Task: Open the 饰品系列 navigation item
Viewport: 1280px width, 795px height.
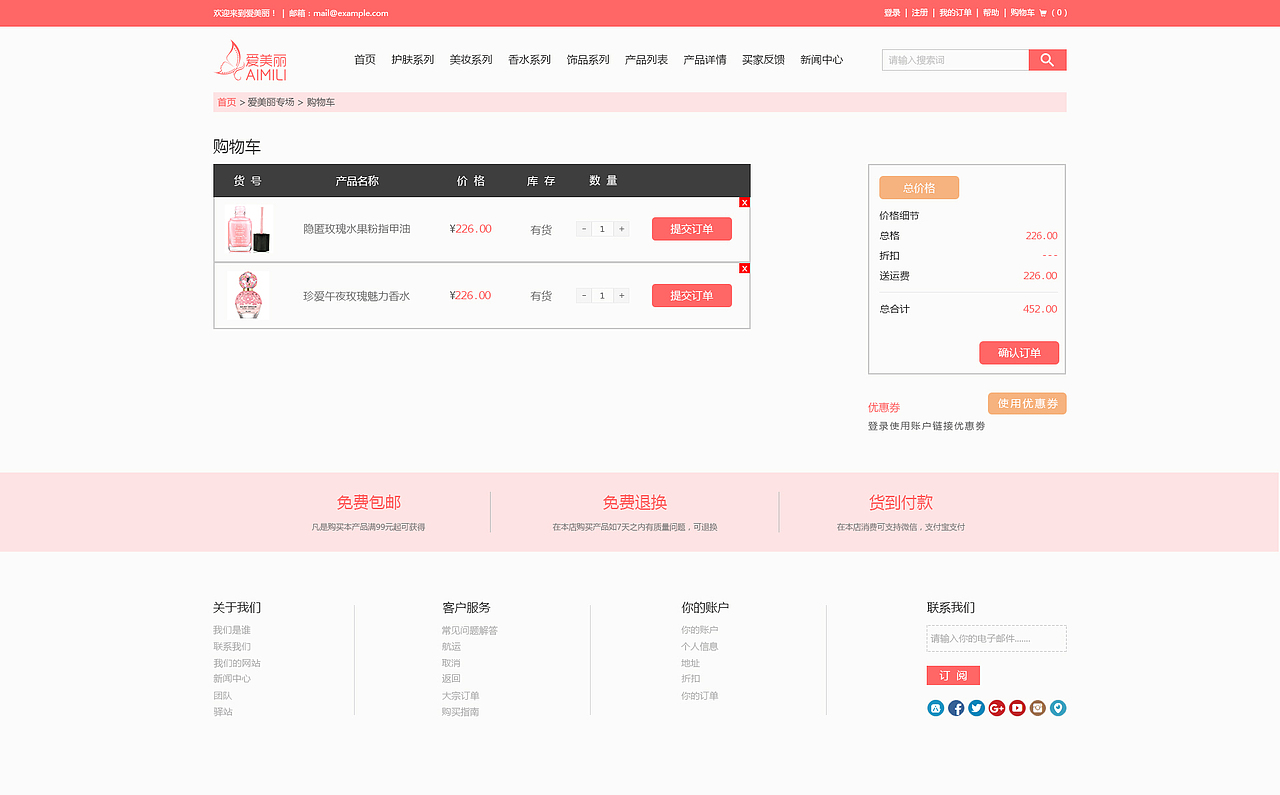Action: [x=588, y=60]
